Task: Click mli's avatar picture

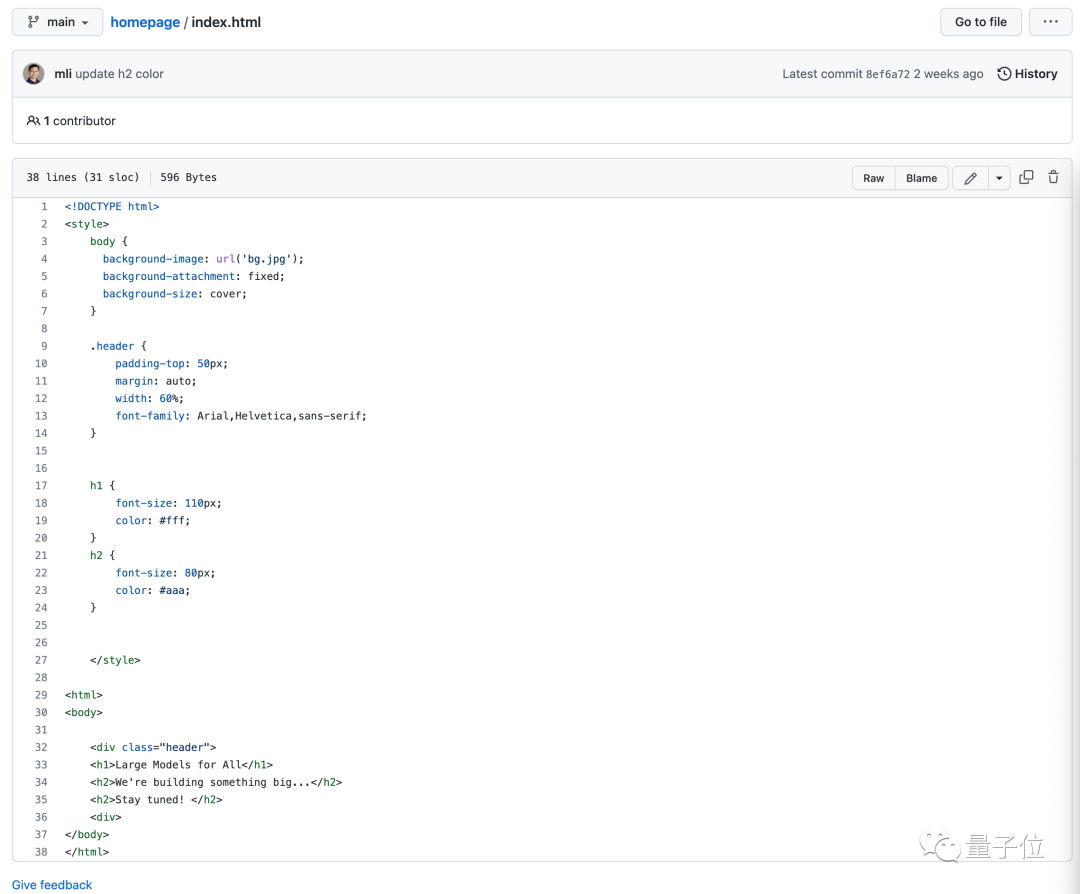Action: click(x=34, y=74)
